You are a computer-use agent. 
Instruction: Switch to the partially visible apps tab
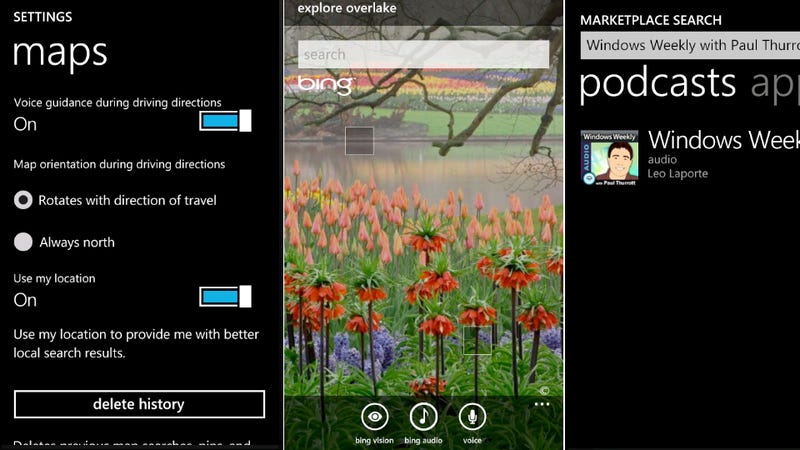point(775,85)
